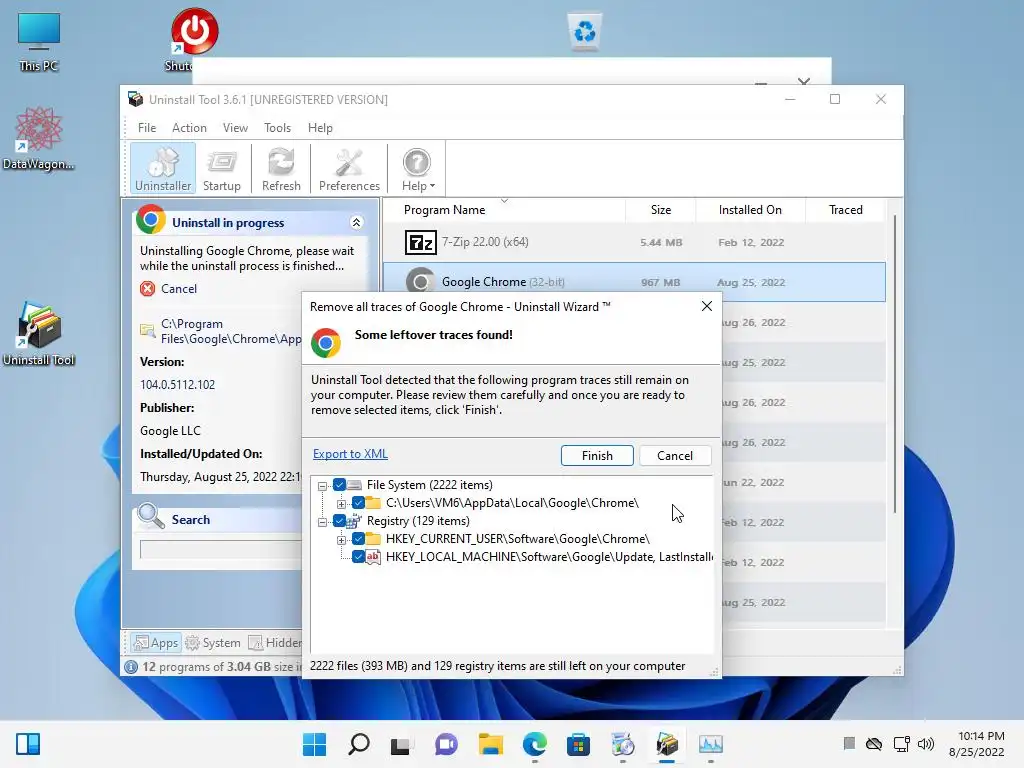The image size is (1024, 768).
Task: Open the Recycle Bin on desktop
Action: point(584,31)
